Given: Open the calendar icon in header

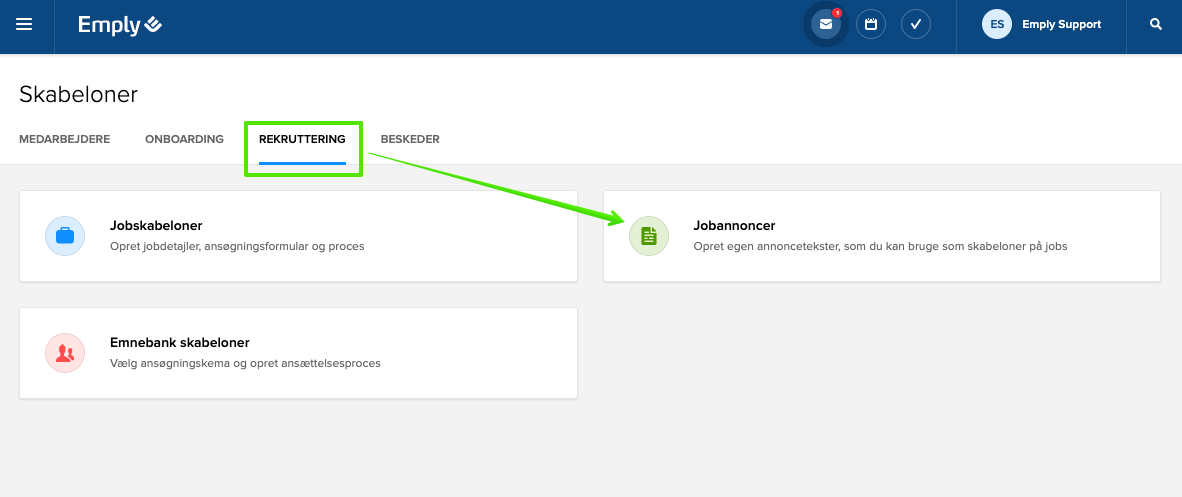Looking at the screenshot, I should pos(871,25).
